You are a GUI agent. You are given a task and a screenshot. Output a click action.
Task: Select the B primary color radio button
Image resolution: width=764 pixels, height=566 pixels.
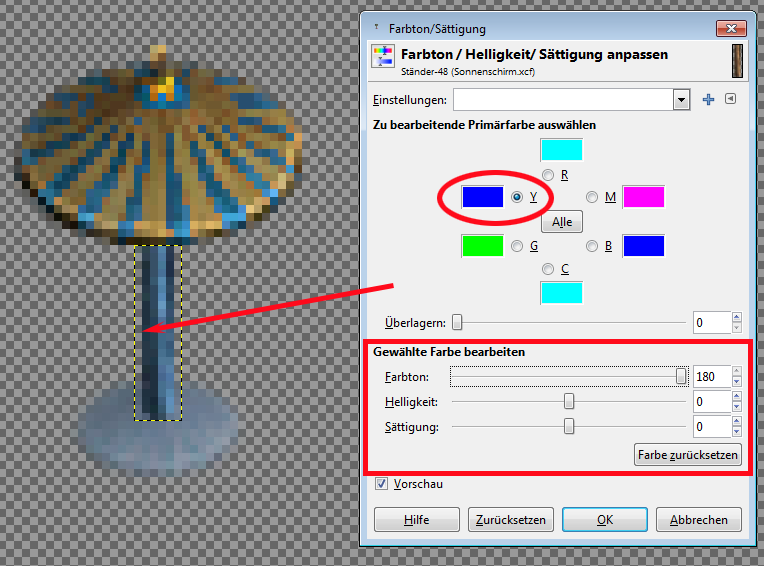tap(592, 246)
